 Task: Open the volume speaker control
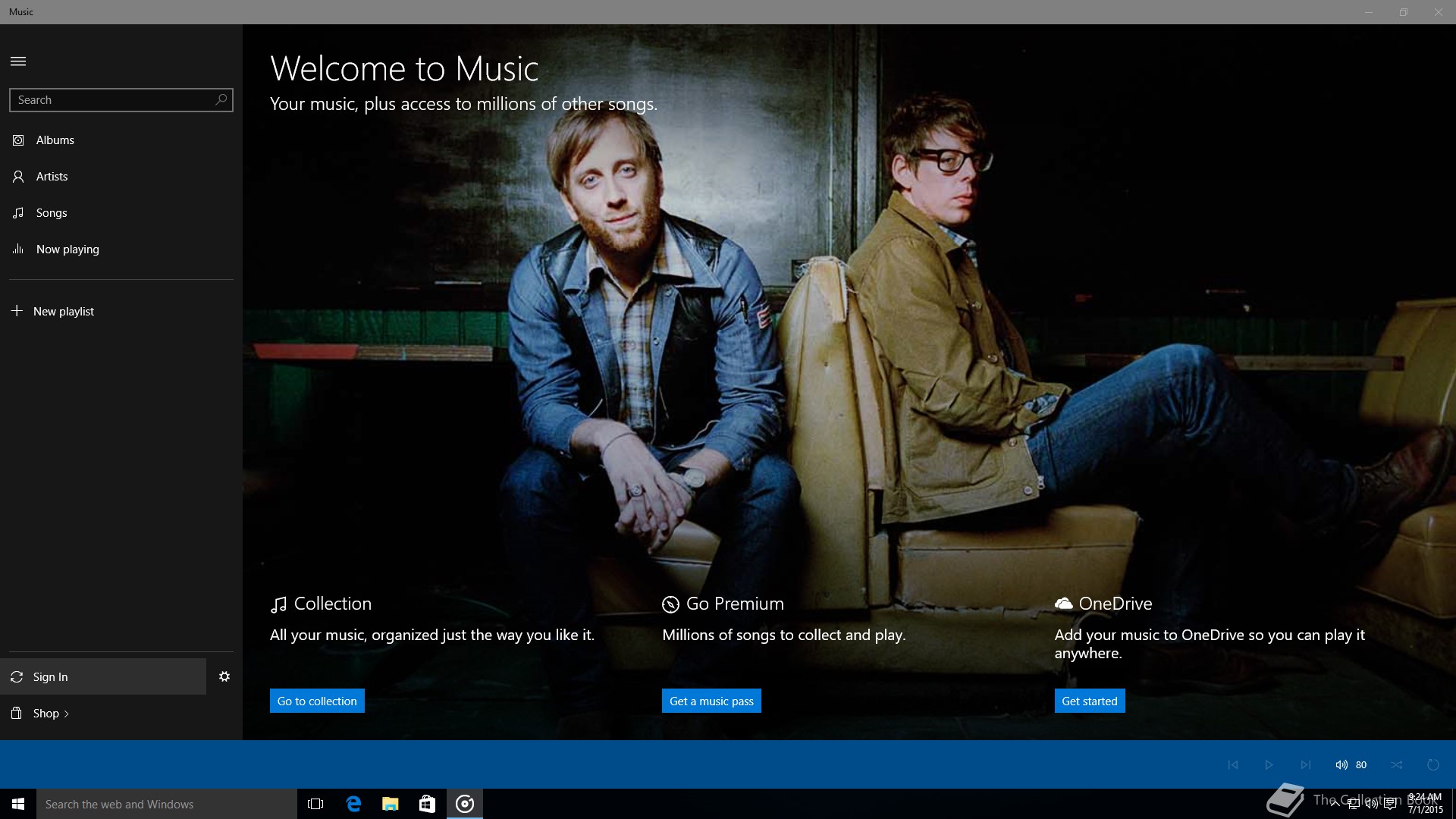point(1341,764)
